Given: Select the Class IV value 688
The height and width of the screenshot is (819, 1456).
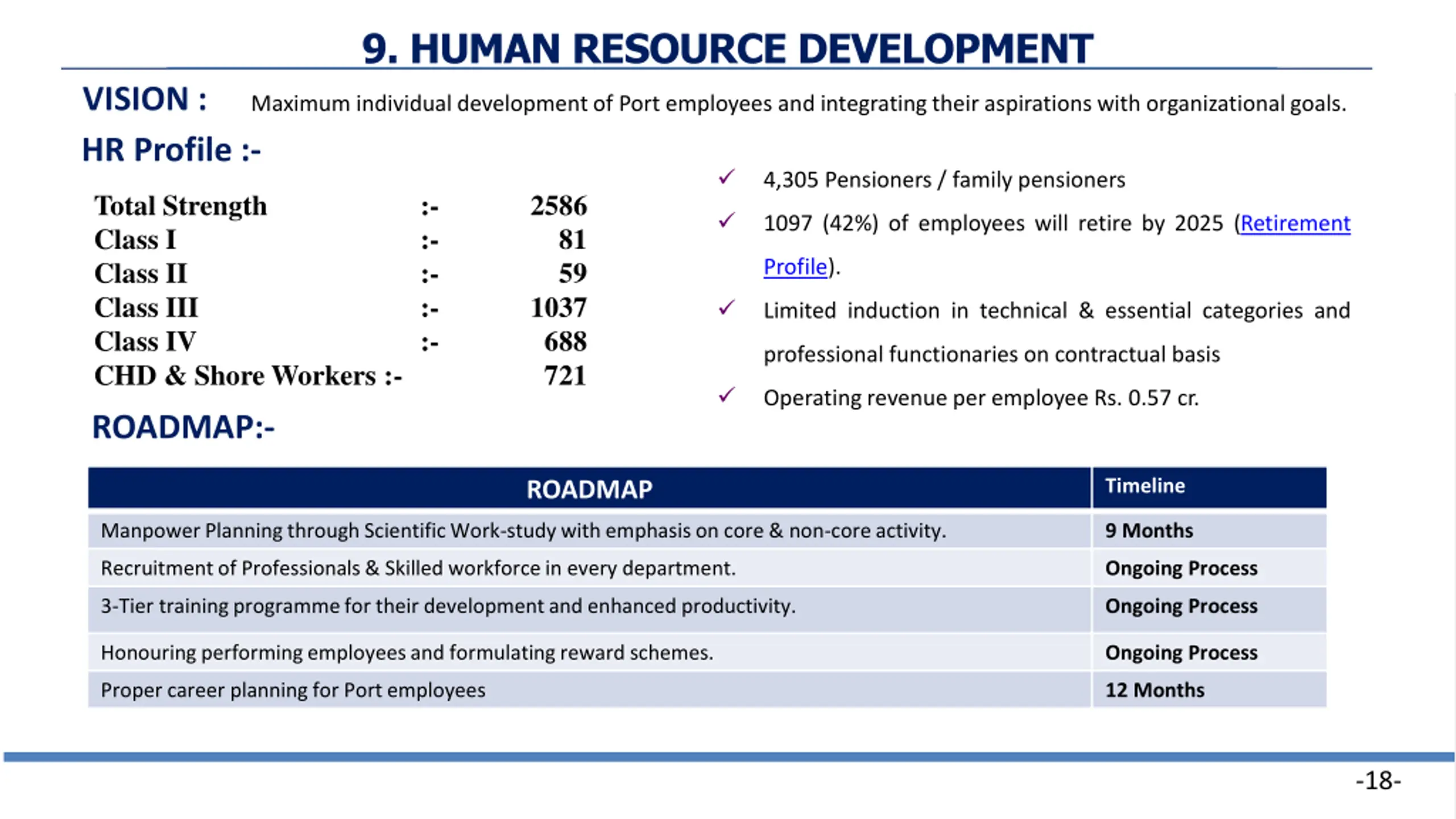Looking at the screenshot, I should pos(565,342).
